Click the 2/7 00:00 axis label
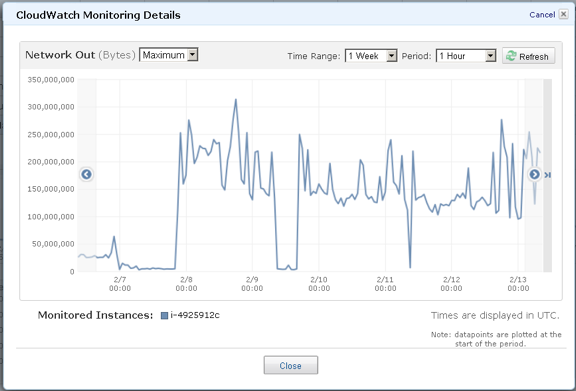 pyautogui.click(x=120, y=284)
